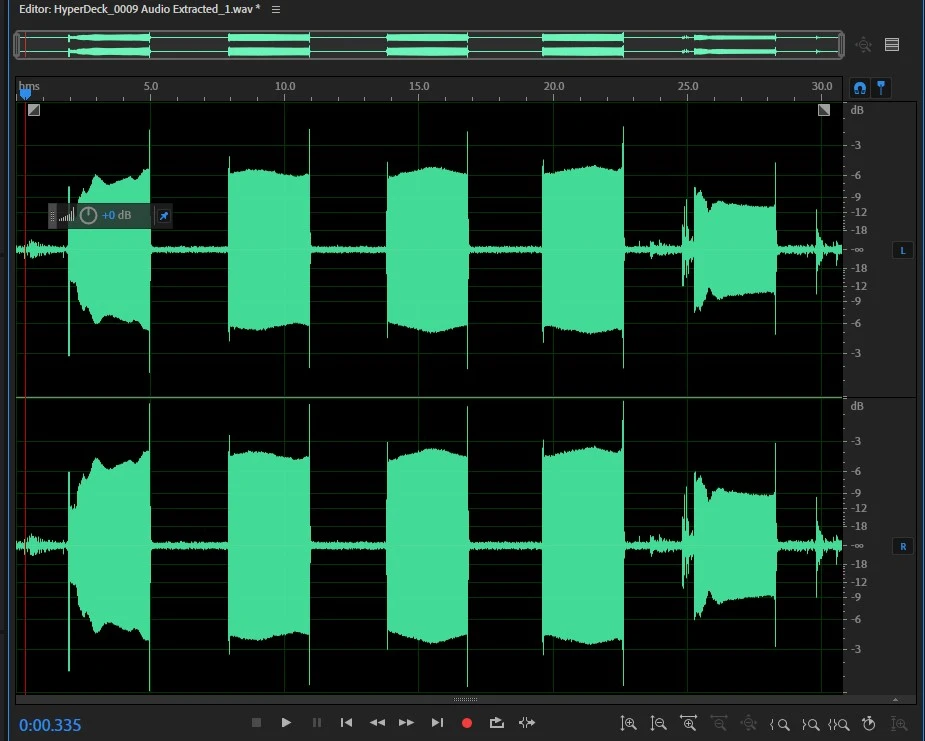This screenshot has width=925, height=741.
Task: Move playhead to previous marker
Action: 346,722
